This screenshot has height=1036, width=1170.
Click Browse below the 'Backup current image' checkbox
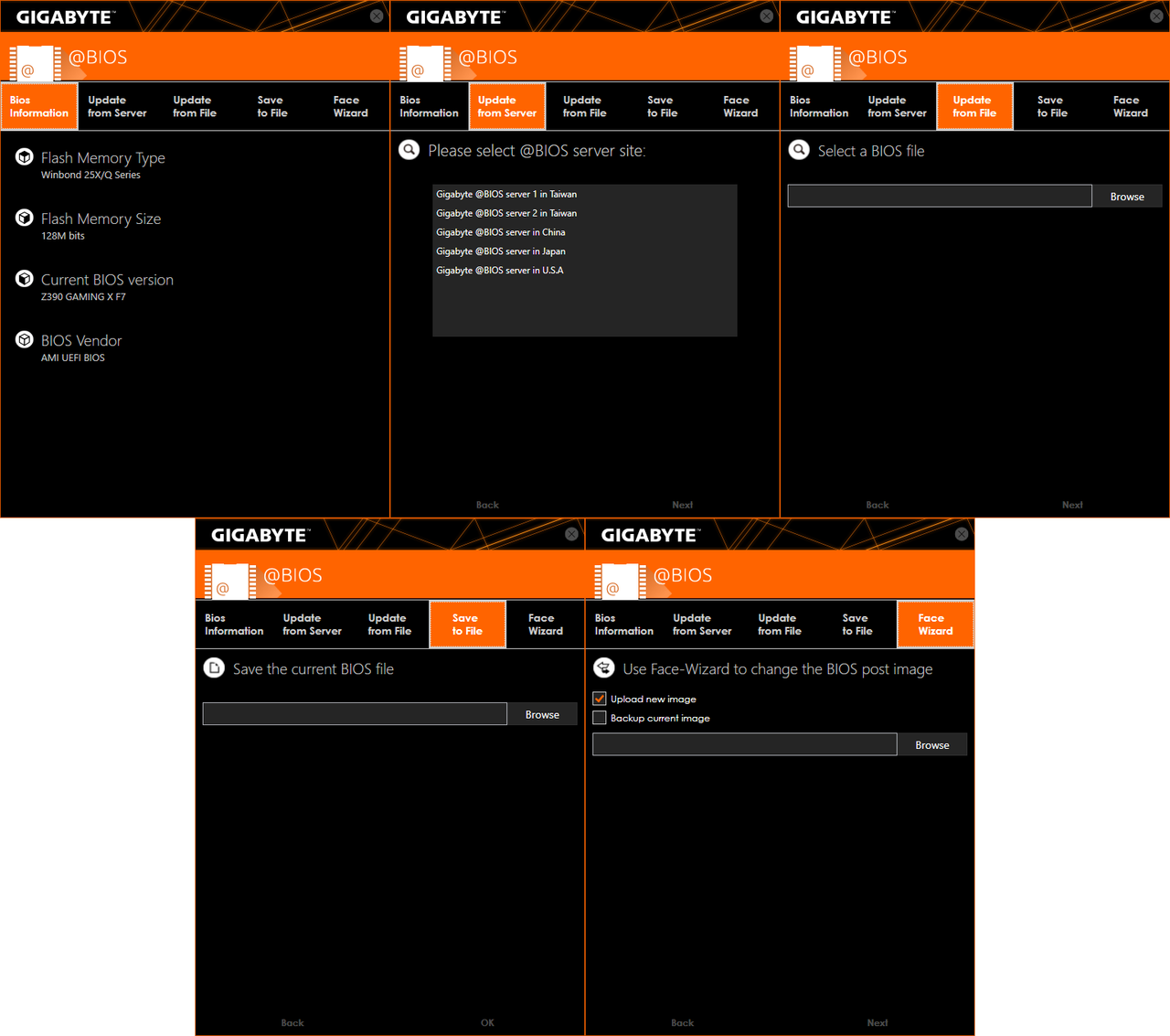tap(932, 745)
